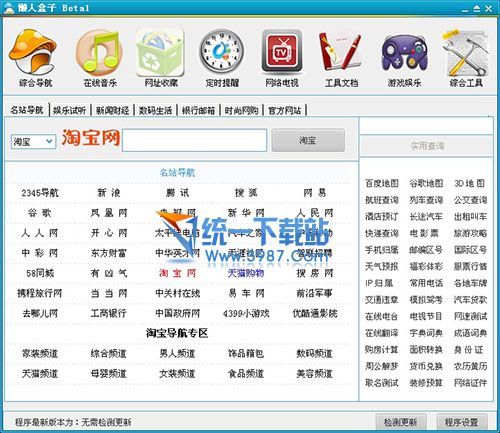Open the 谷歌地图 query link

click(x=426, y=183)
